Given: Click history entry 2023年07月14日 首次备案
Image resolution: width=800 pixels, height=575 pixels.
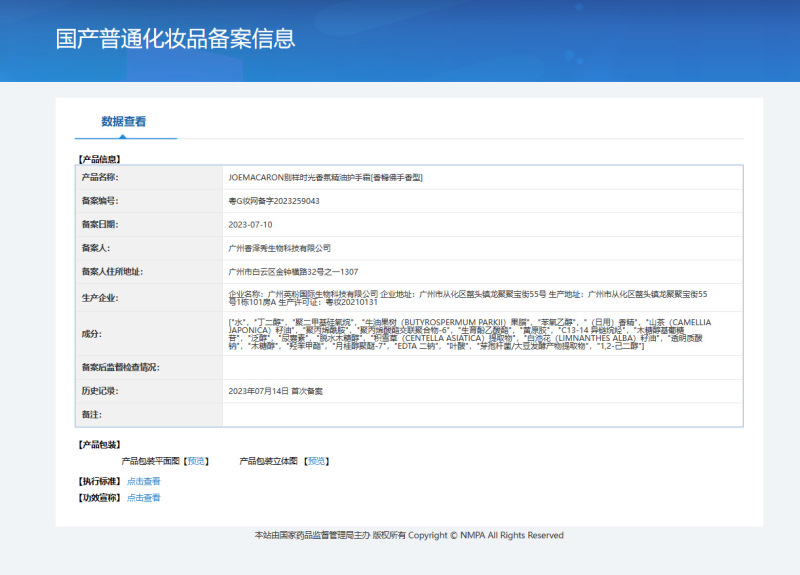Looking at the screenshot, I should pyautogui.click(x=276, y=391).
